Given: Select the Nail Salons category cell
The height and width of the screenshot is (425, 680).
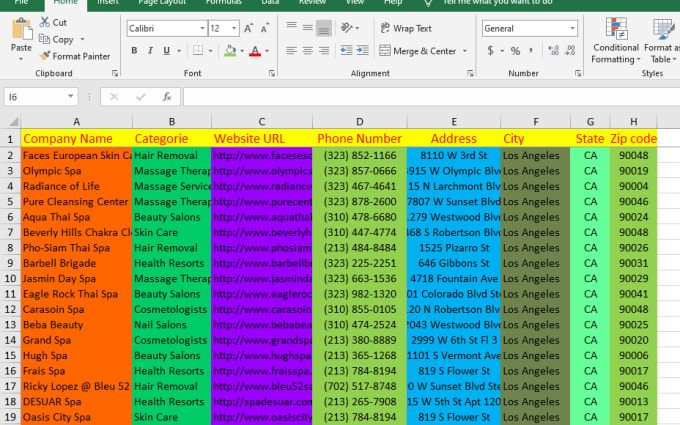Looking at the screenshot, I should pyautogui.click(x=172, y=325).
